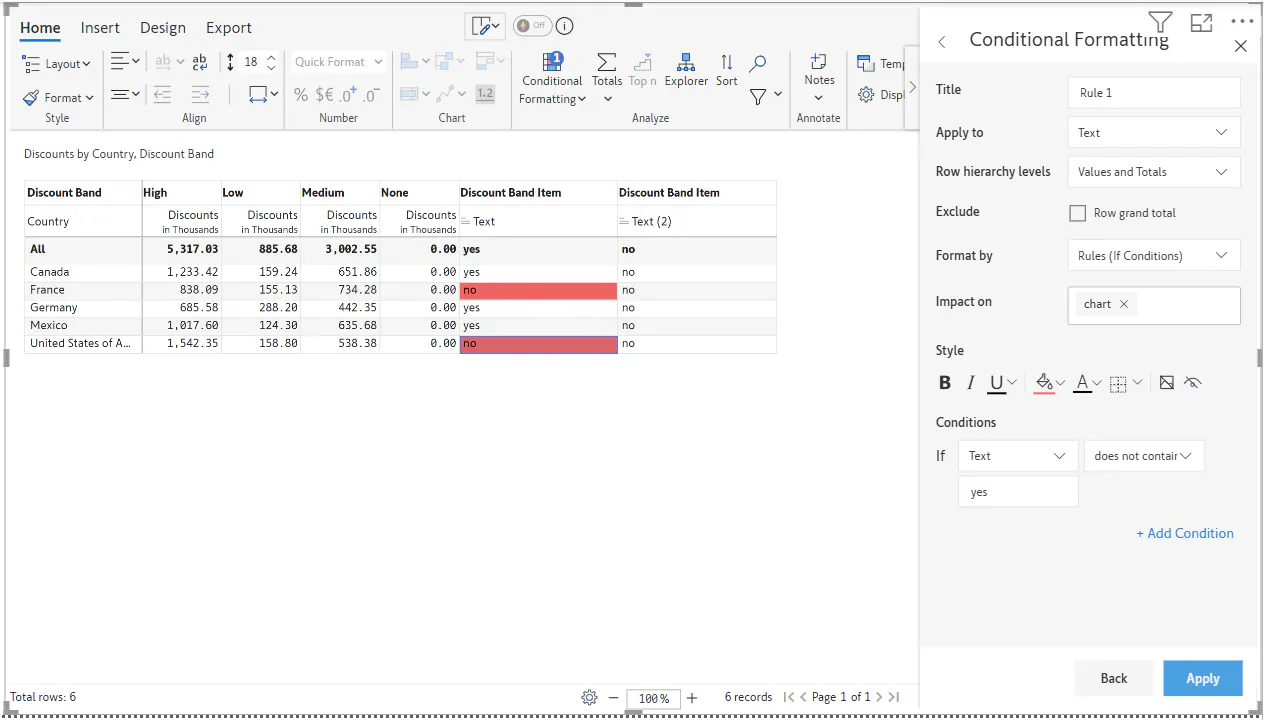Viewport: 1264px width, 720px height.
Task: Click the Add Condition link
Action: click(x=1185, y=533)
